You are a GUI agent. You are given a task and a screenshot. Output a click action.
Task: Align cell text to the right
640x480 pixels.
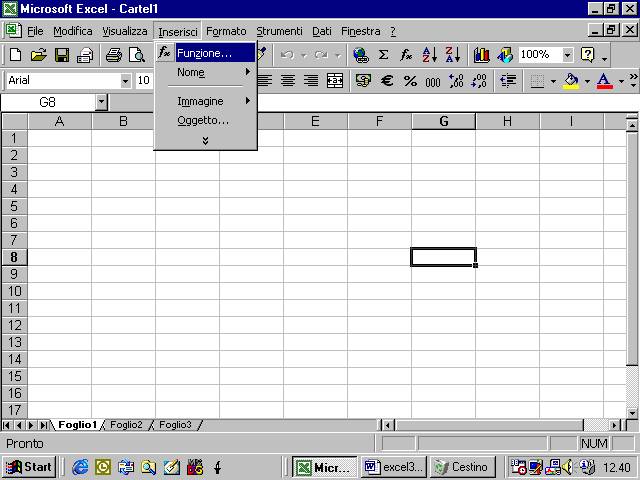pyautogui.click(x=311, y=80)
